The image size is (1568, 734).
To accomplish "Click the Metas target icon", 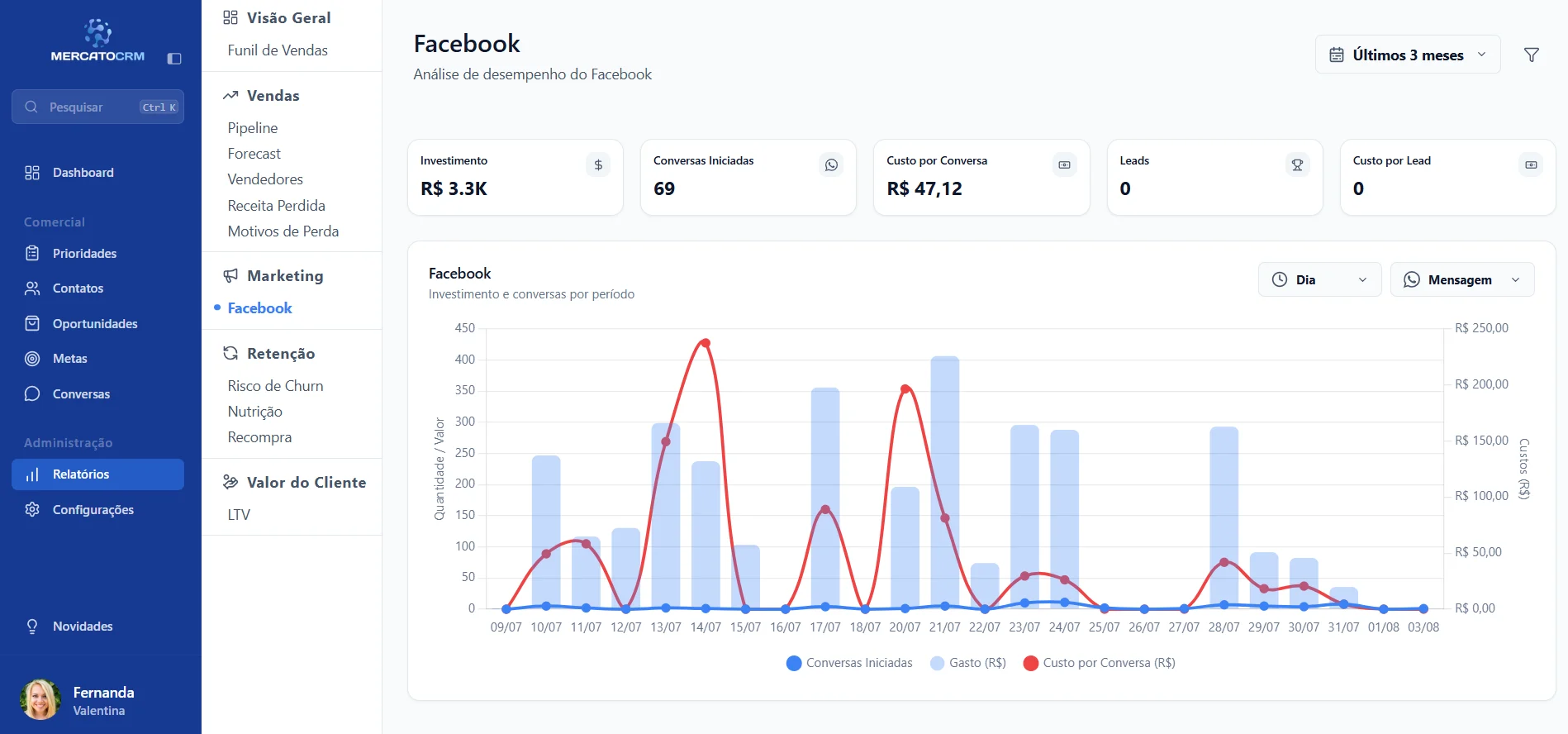I will [32, 359].
